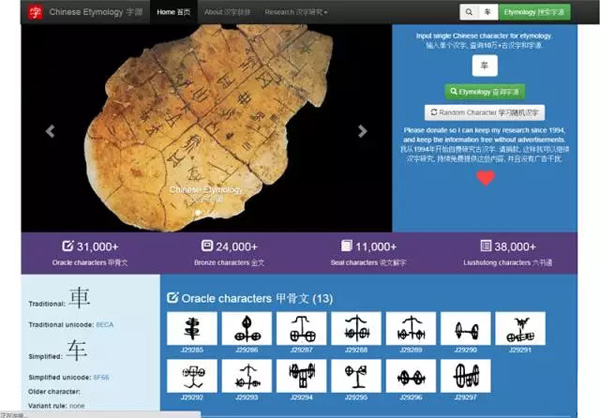Click the Seal characters 11,000+ icon
The height and width of the screenshot is (418, 600).
346,246
